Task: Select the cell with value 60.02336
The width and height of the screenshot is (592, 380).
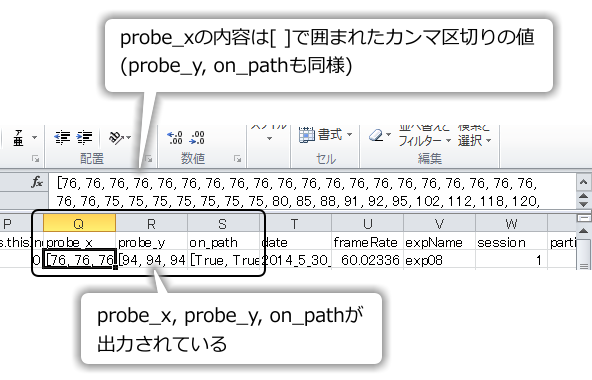Action: point(367,260)
